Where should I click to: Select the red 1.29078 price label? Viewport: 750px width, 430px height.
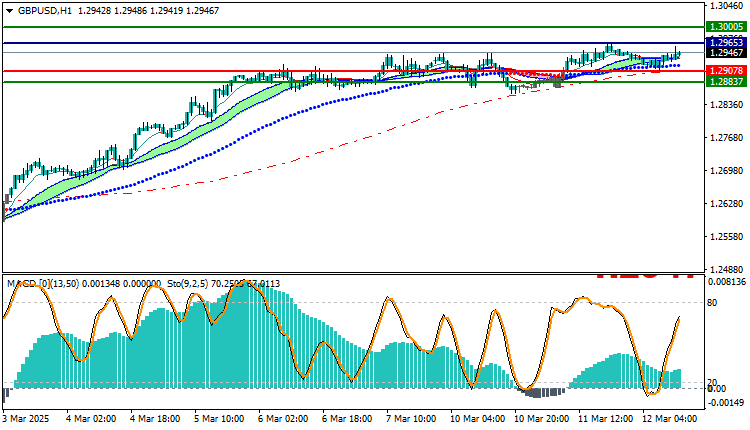point(727,71)
